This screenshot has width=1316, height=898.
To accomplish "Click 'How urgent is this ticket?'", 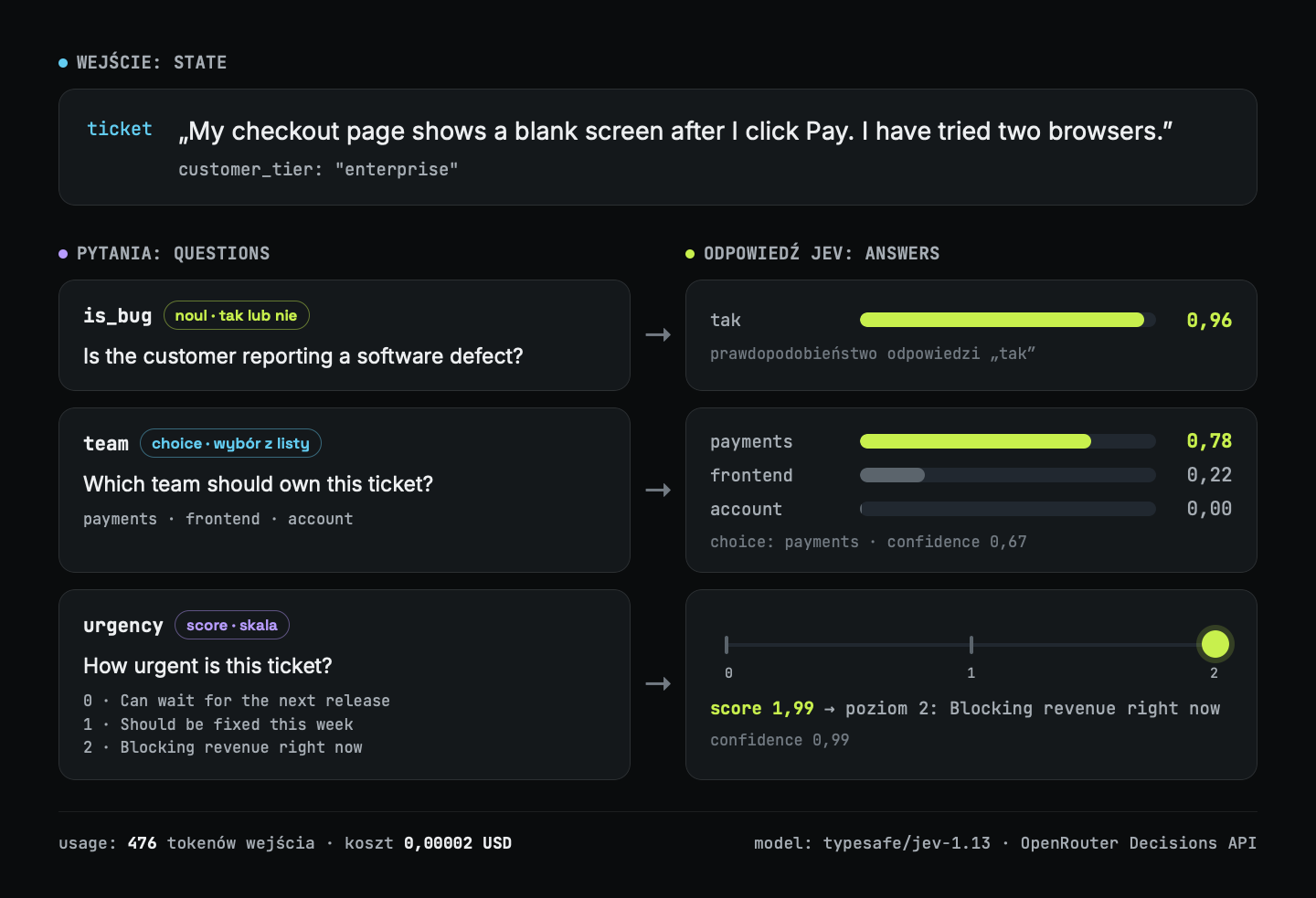I will point(207,666).
